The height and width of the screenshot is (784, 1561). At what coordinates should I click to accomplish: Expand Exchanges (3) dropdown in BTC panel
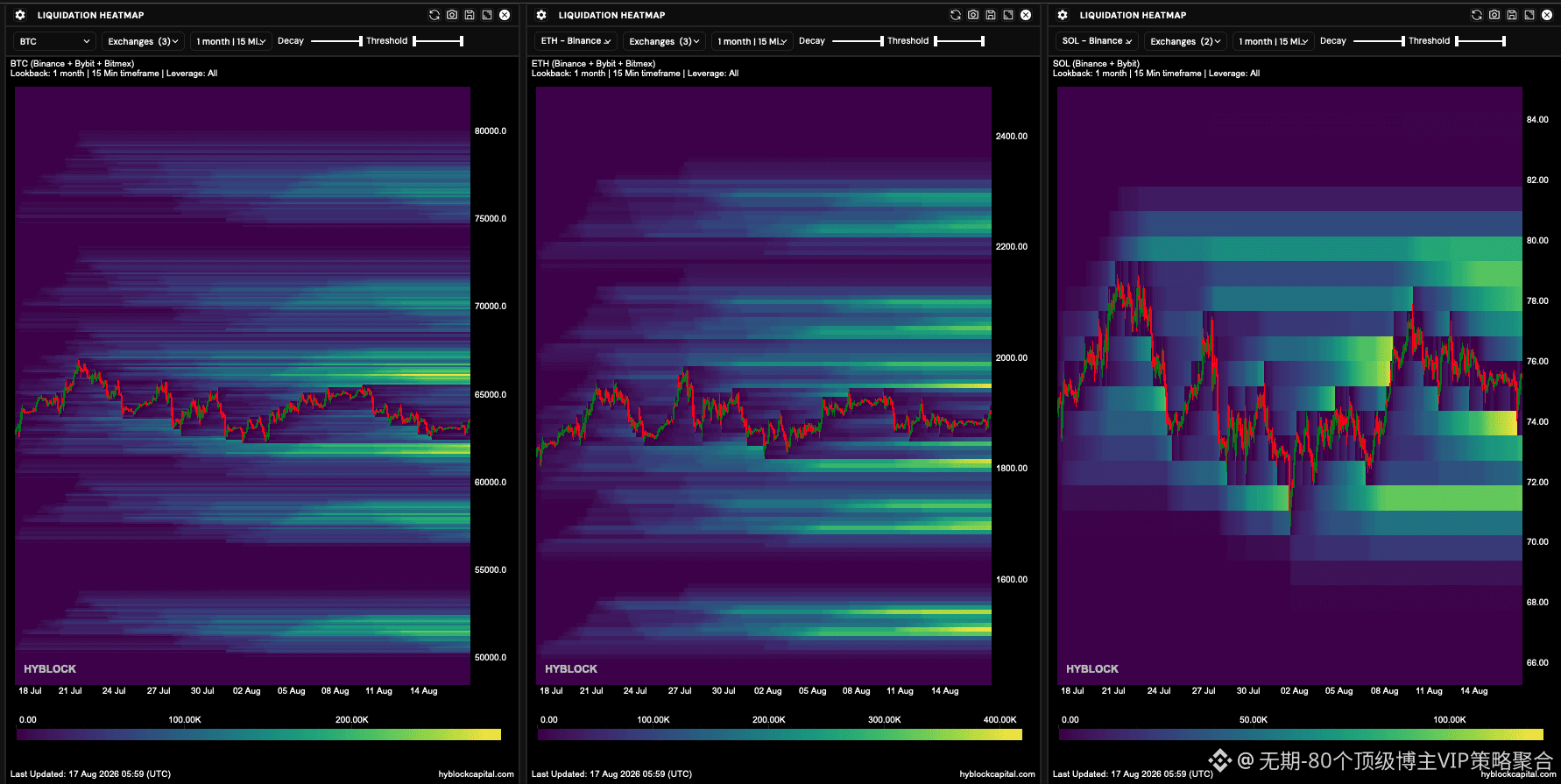tap(143, 41)
